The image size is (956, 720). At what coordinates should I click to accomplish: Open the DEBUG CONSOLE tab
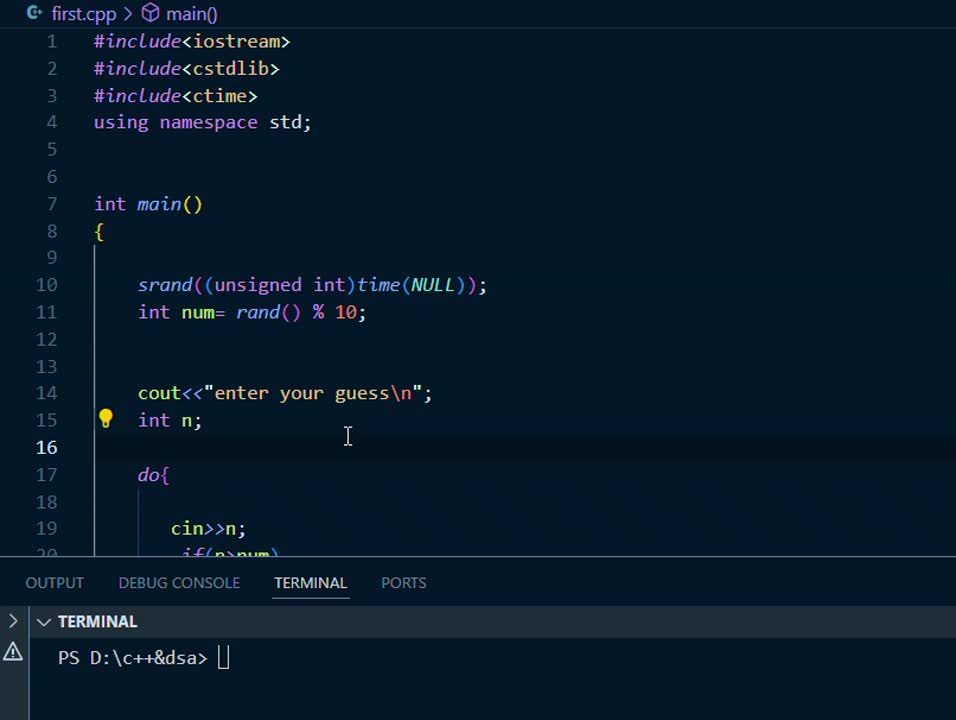pos(179,583)
